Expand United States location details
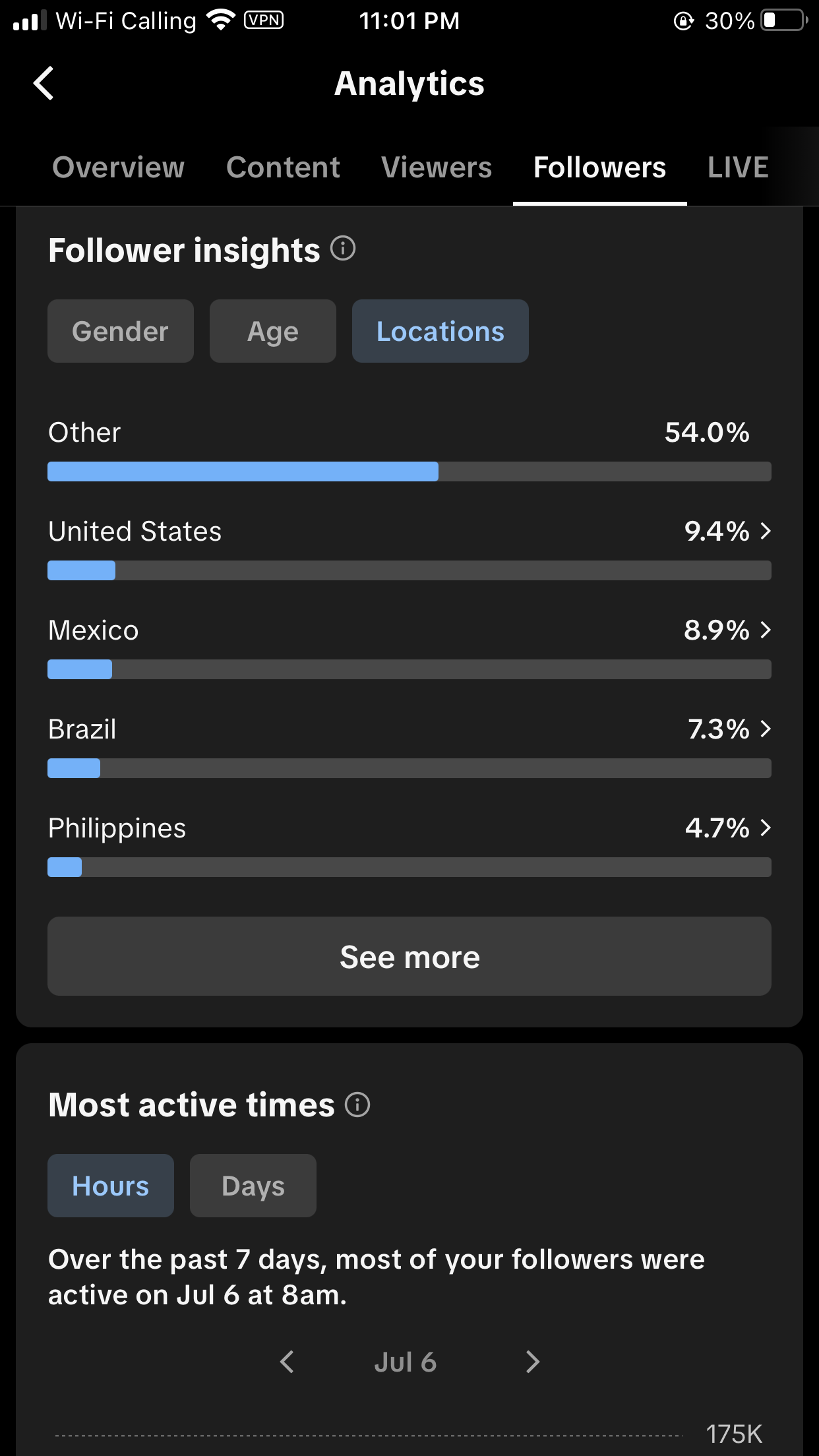Viewport: 819px width, 1456px height. (766, 531)
